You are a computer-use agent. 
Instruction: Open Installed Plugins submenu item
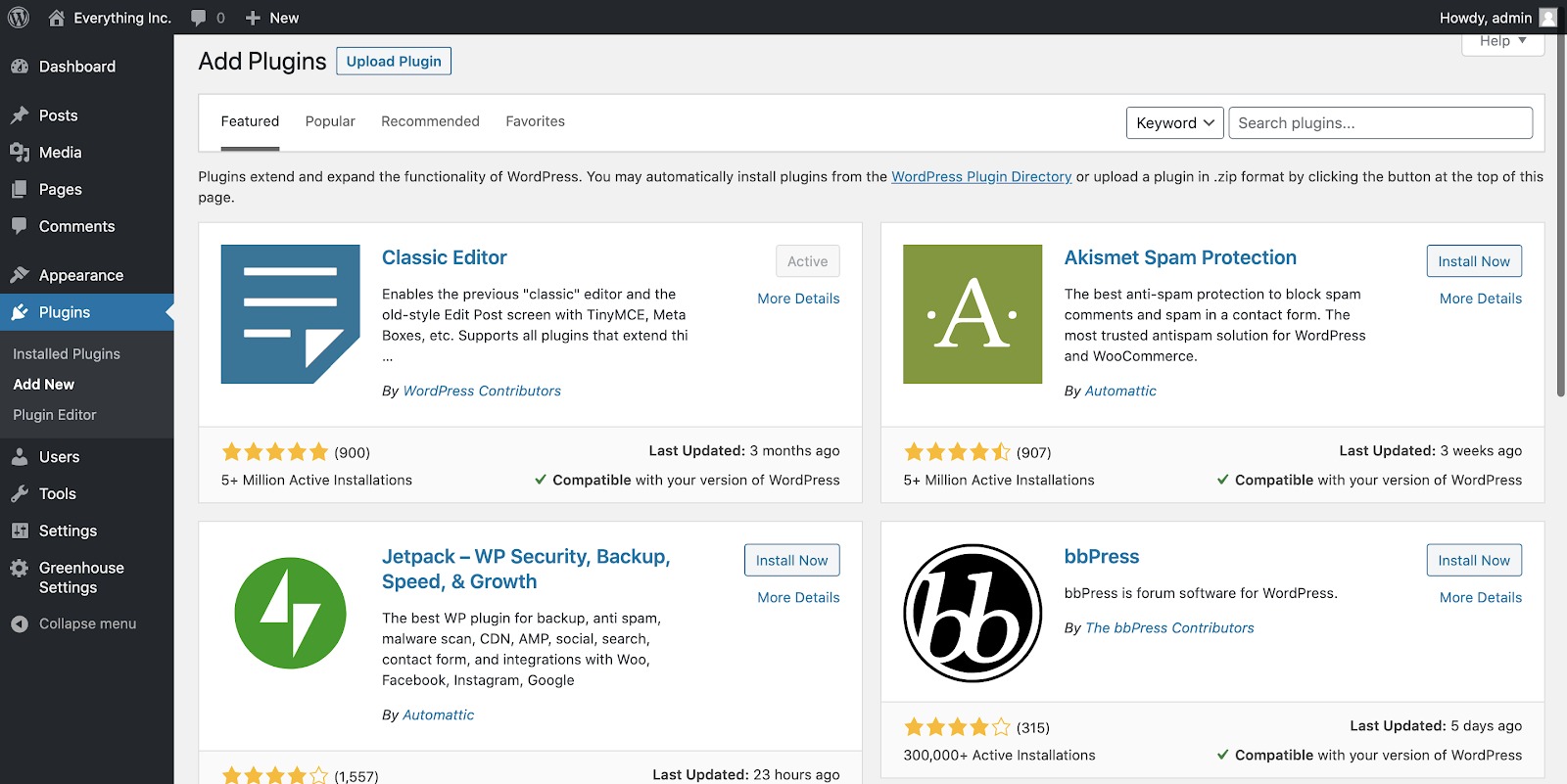click(x=67, y=354)
